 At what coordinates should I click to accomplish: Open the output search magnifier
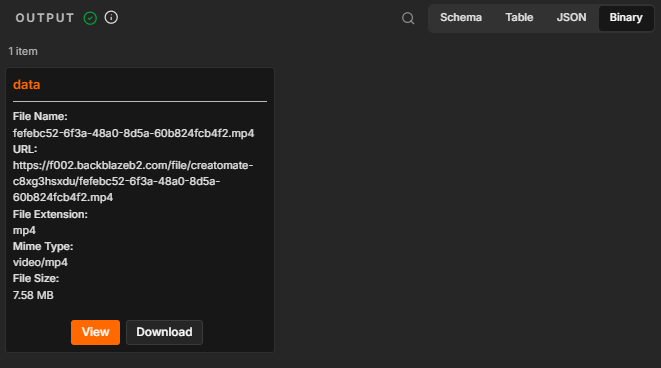(x=408, y=18)
